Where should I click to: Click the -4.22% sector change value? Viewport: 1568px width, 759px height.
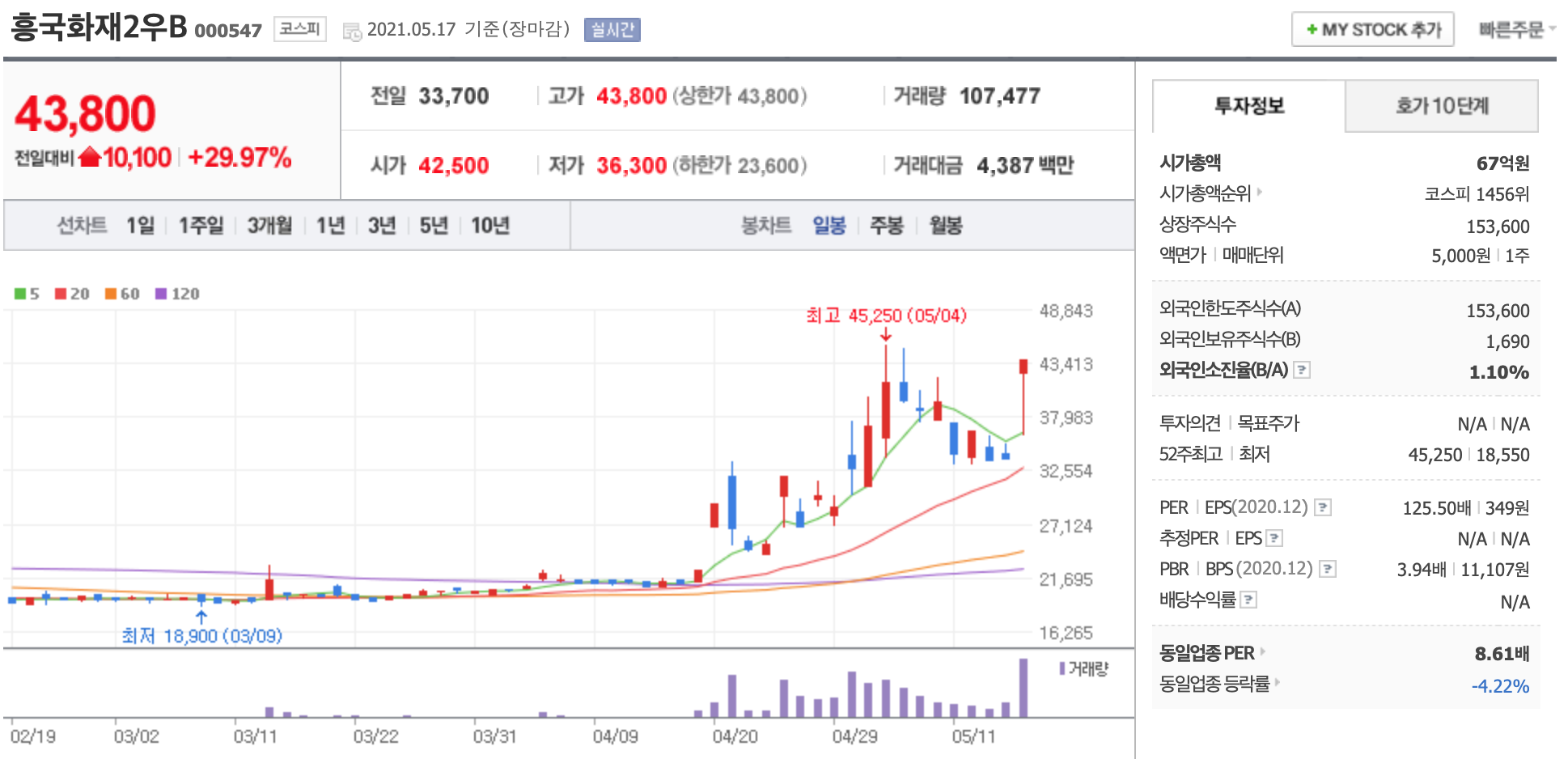[1500, 686]
